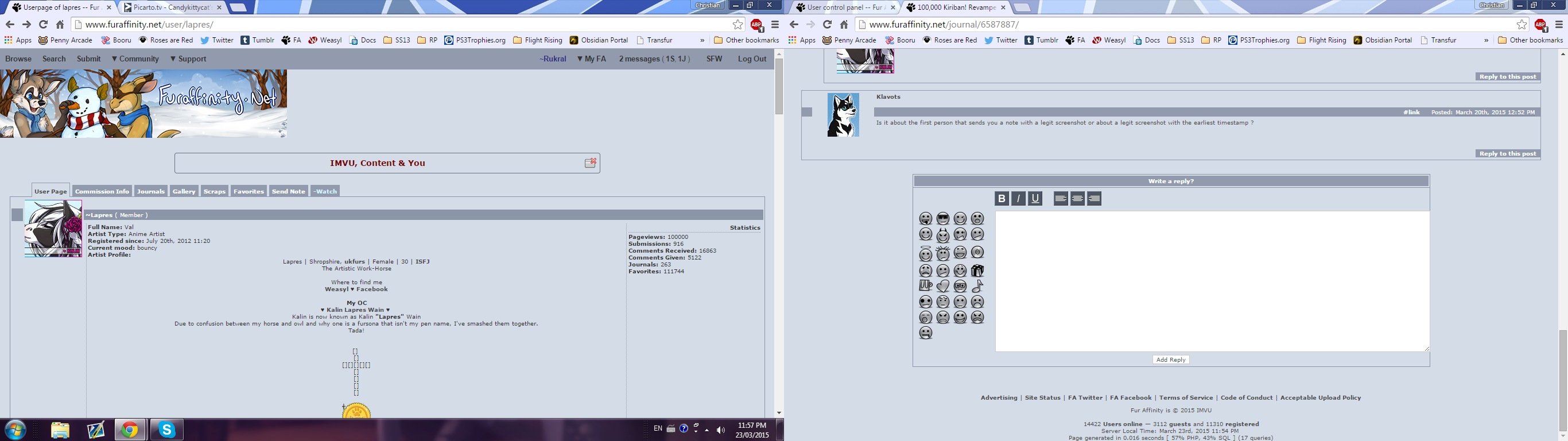Click the Send Note tab
Image resolution: width=1568 pixels, height=441 pixels.
click(289, 191)
